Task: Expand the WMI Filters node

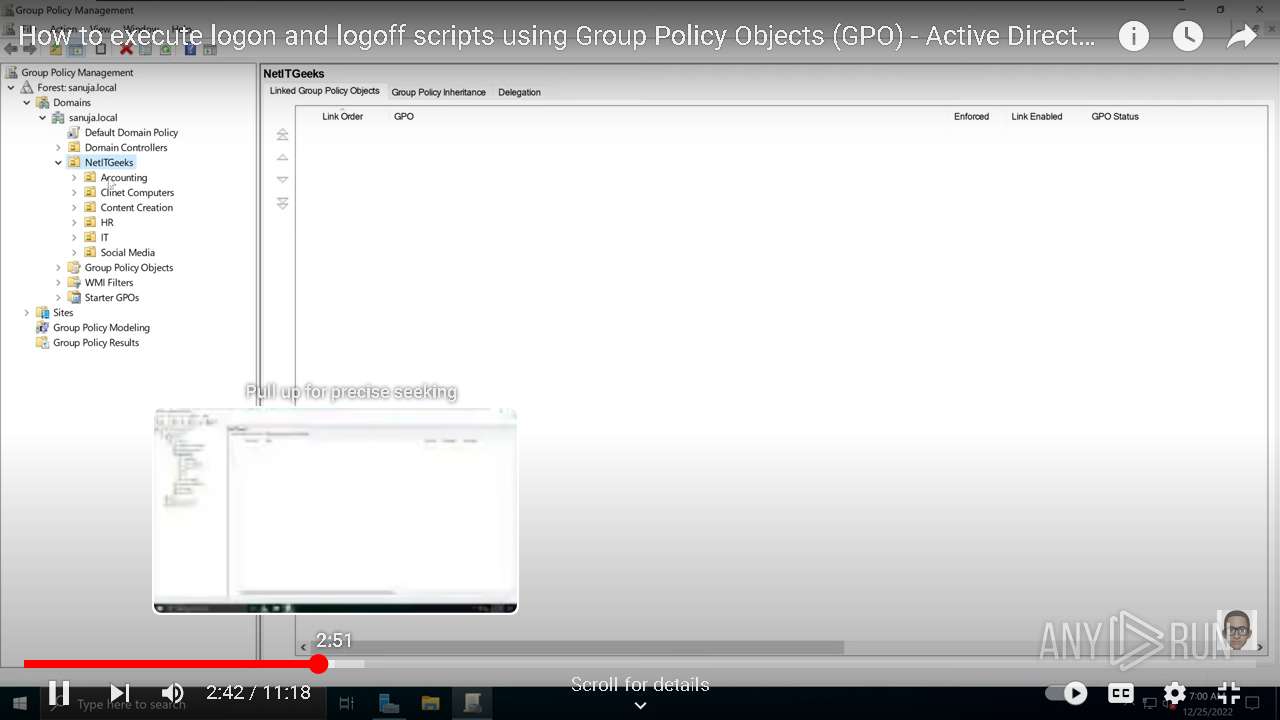Action: click(59, 283)
